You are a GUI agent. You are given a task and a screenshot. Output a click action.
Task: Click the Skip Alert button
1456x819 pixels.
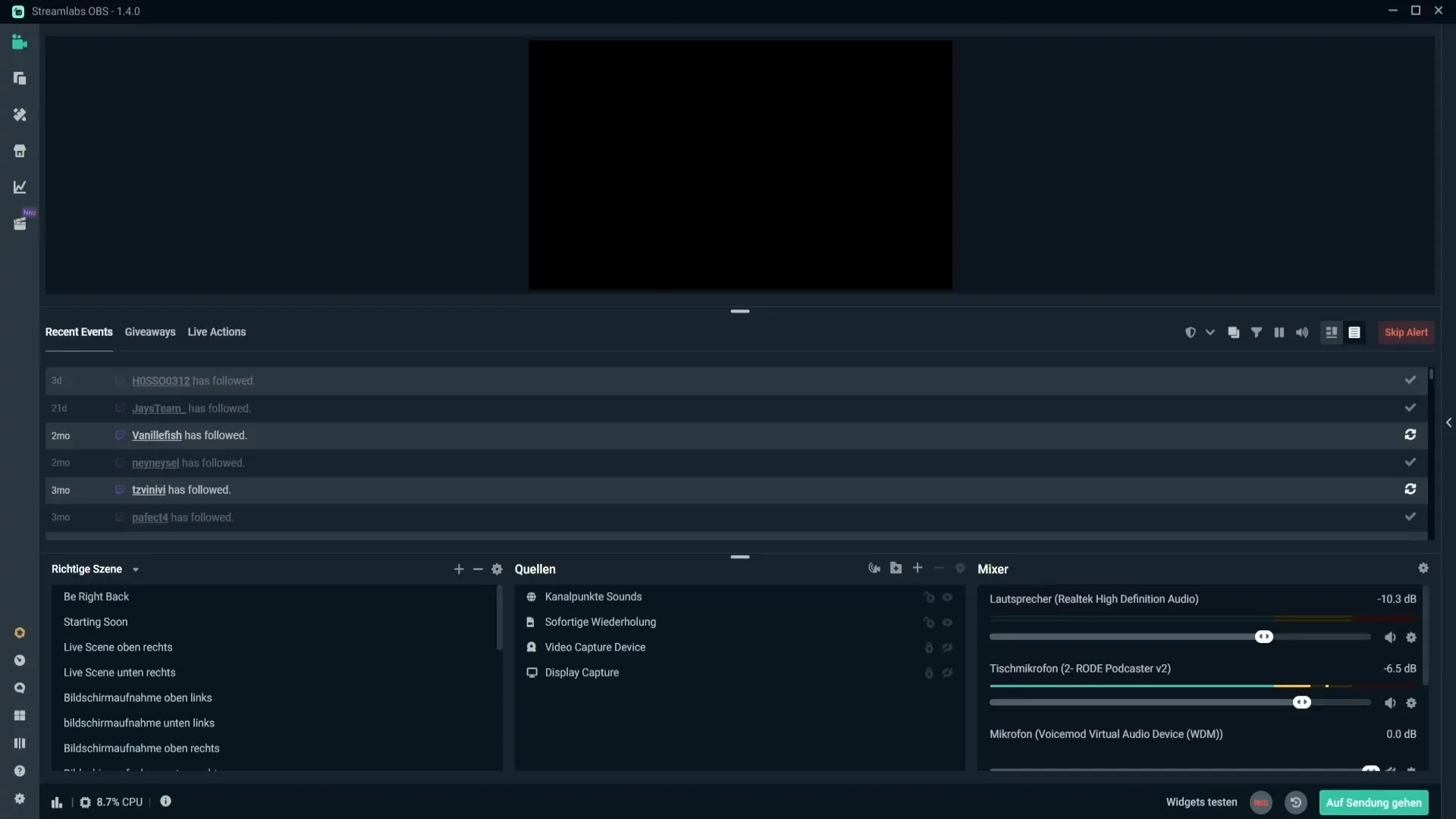[1405, 332]
